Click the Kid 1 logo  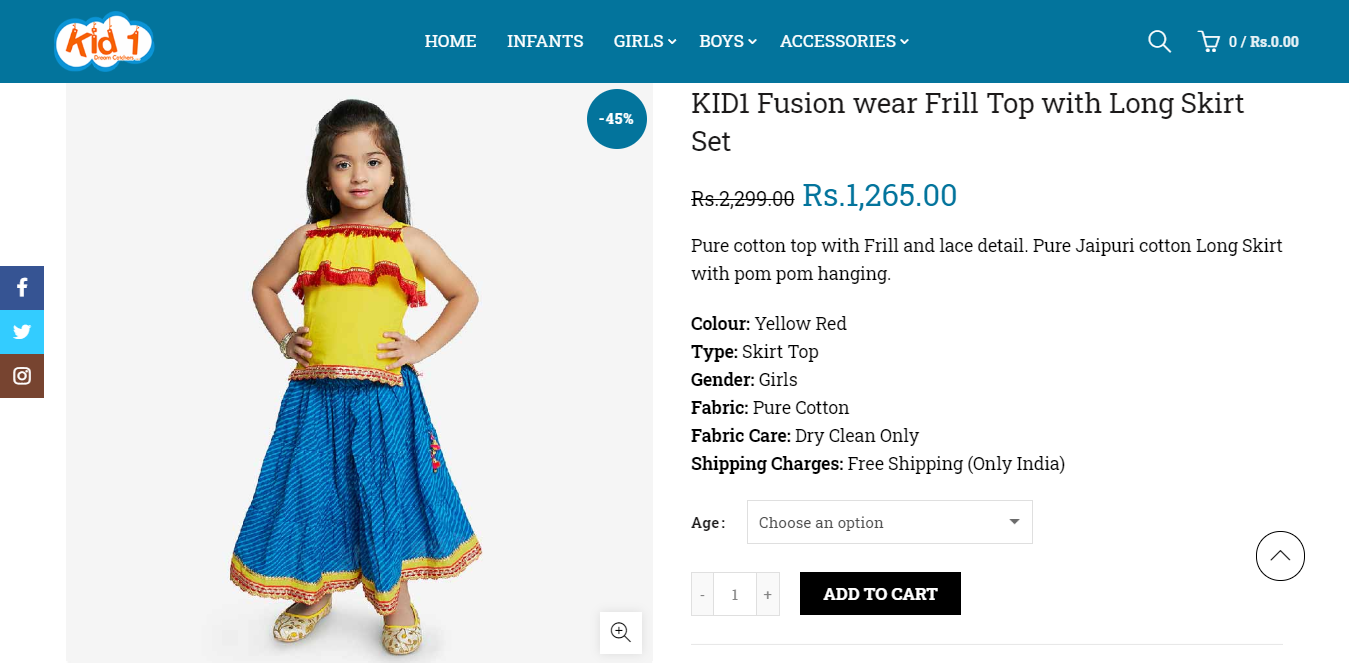tap(103, 41)
